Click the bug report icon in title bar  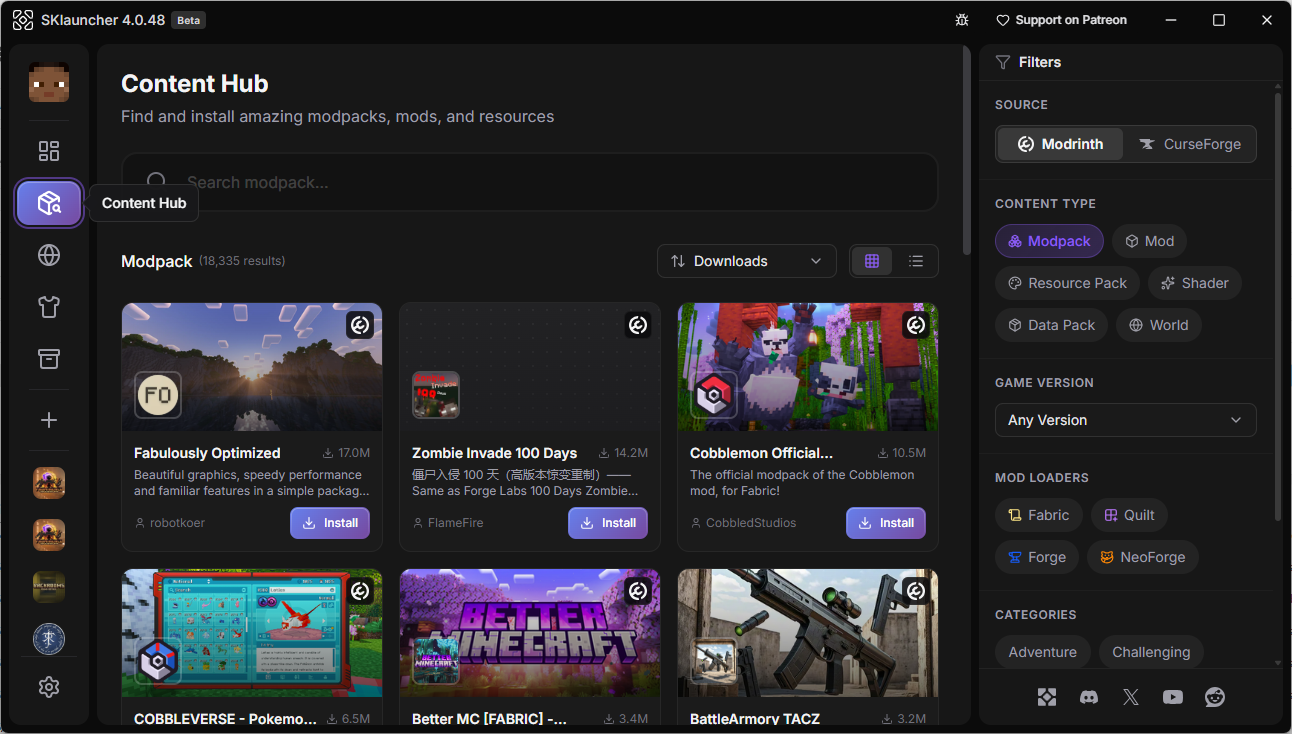coord(962,20)
